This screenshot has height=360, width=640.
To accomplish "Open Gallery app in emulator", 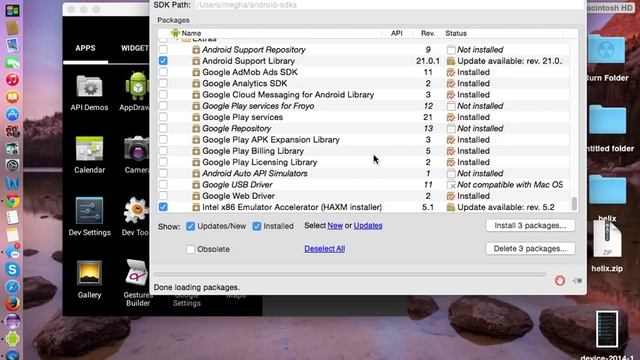I will 89,280.
